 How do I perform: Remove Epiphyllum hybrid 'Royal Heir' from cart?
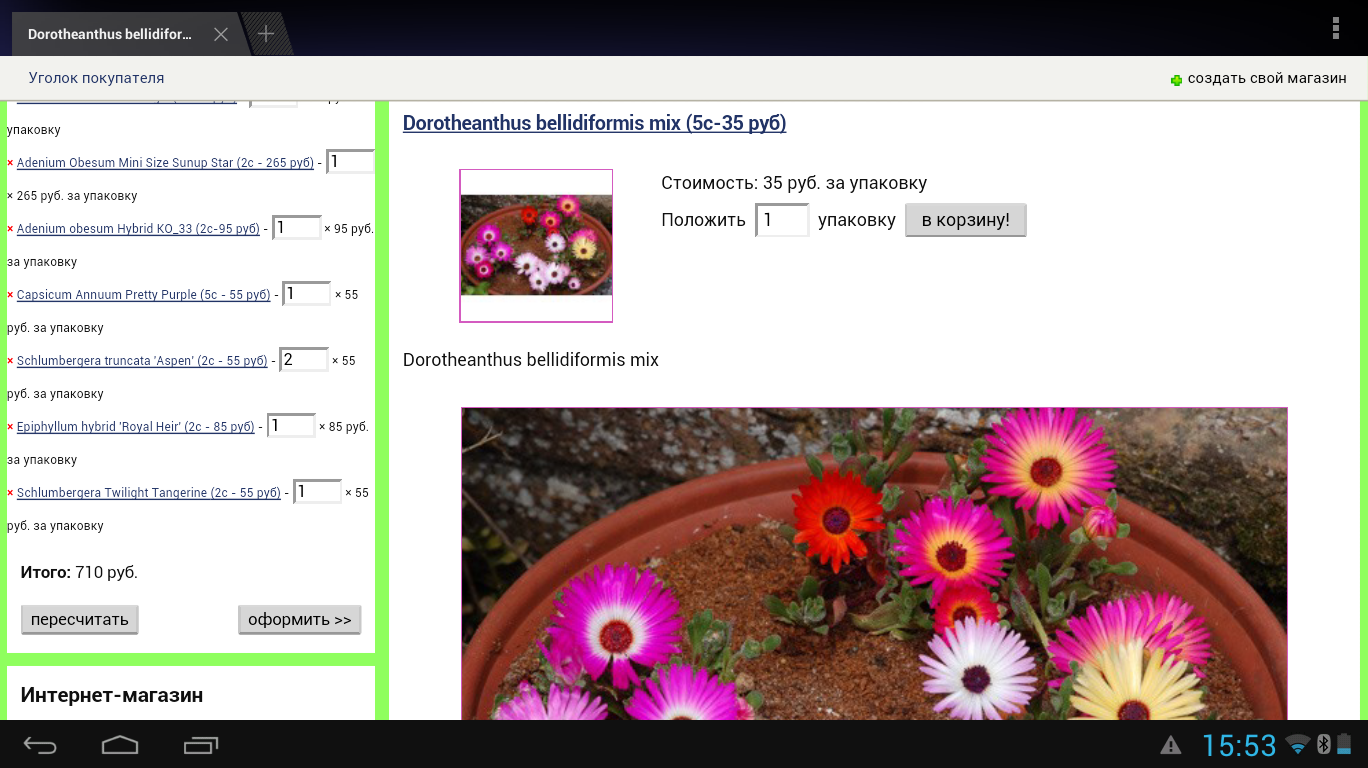(10, 427)
